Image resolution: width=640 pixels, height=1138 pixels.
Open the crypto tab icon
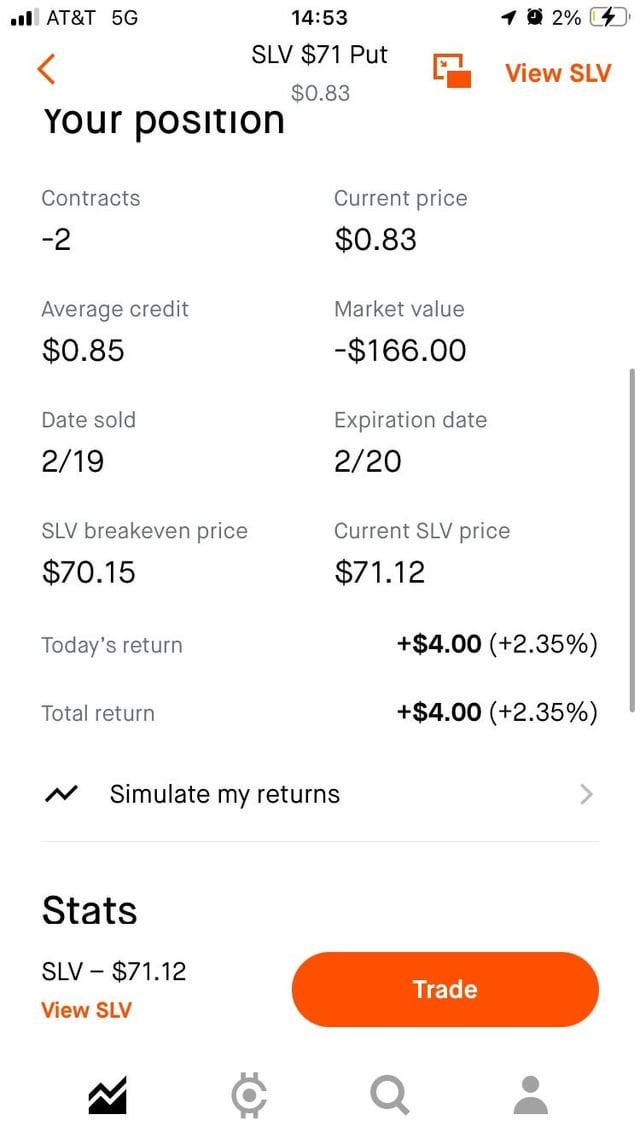pyautogui.click(x=249, y=1096)
